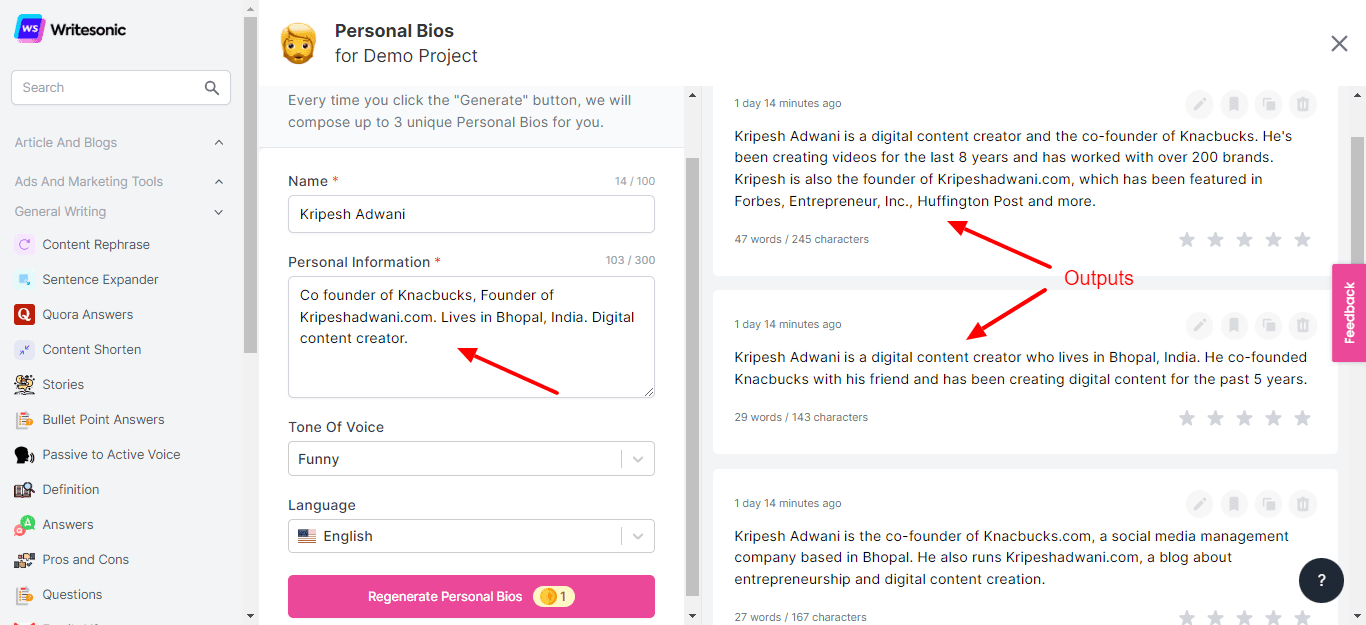Click the search magnifier icon in the sidebar
This screenshot has height=625, width=1366.
click(212, 88)
